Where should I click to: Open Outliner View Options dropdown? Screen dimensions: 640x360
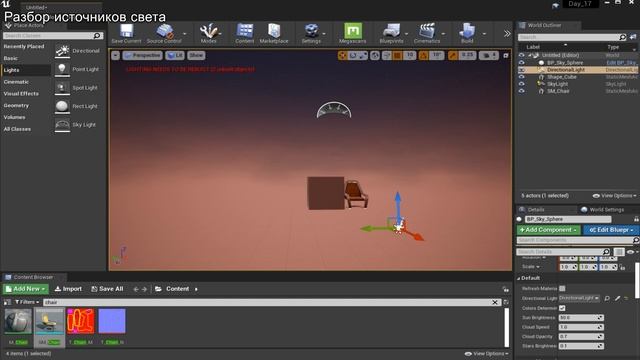[x=614, y=196]
